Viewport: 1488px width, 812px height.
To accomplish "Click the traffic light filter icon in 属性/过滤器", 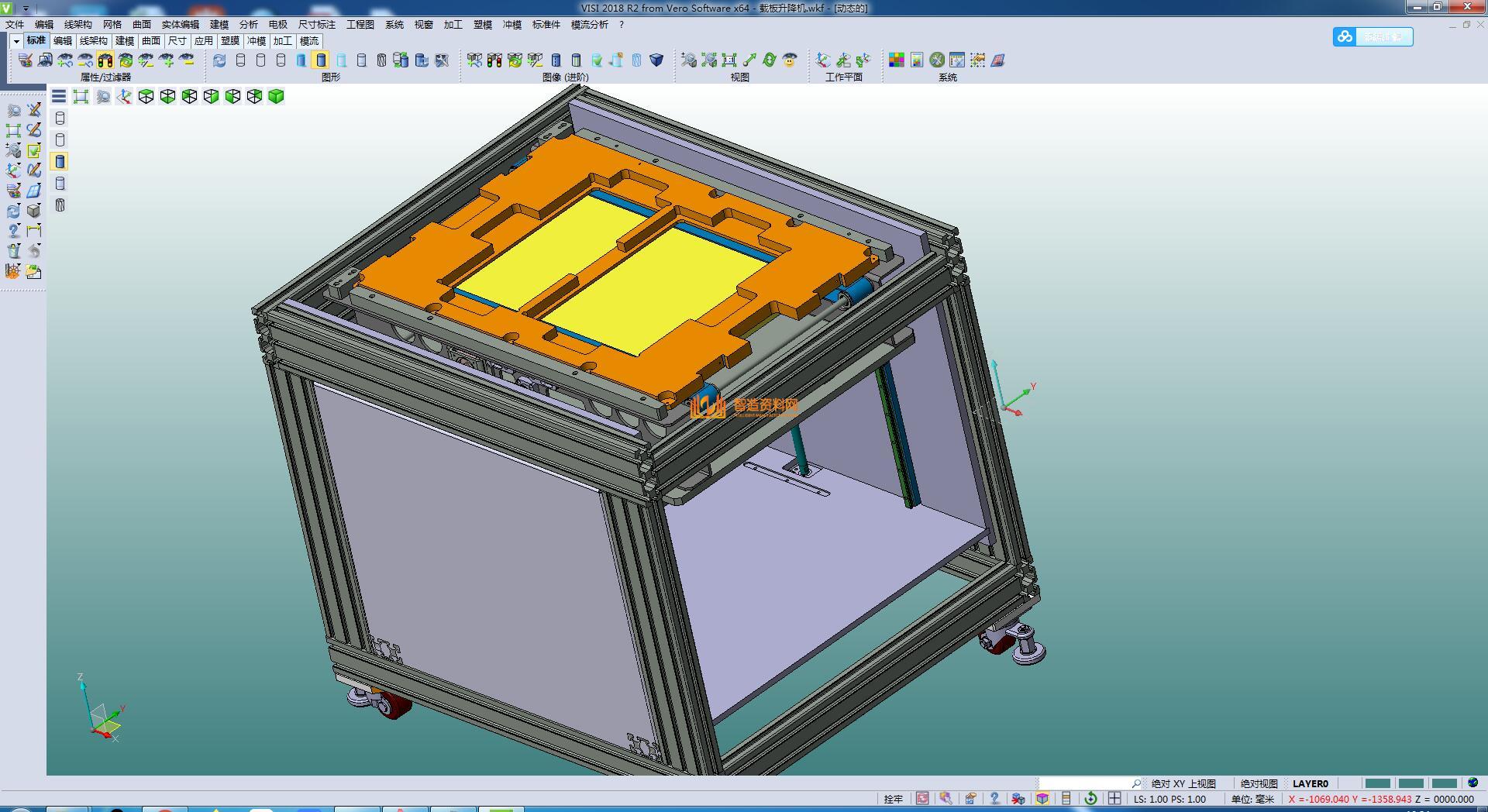I will click(105, 60).
